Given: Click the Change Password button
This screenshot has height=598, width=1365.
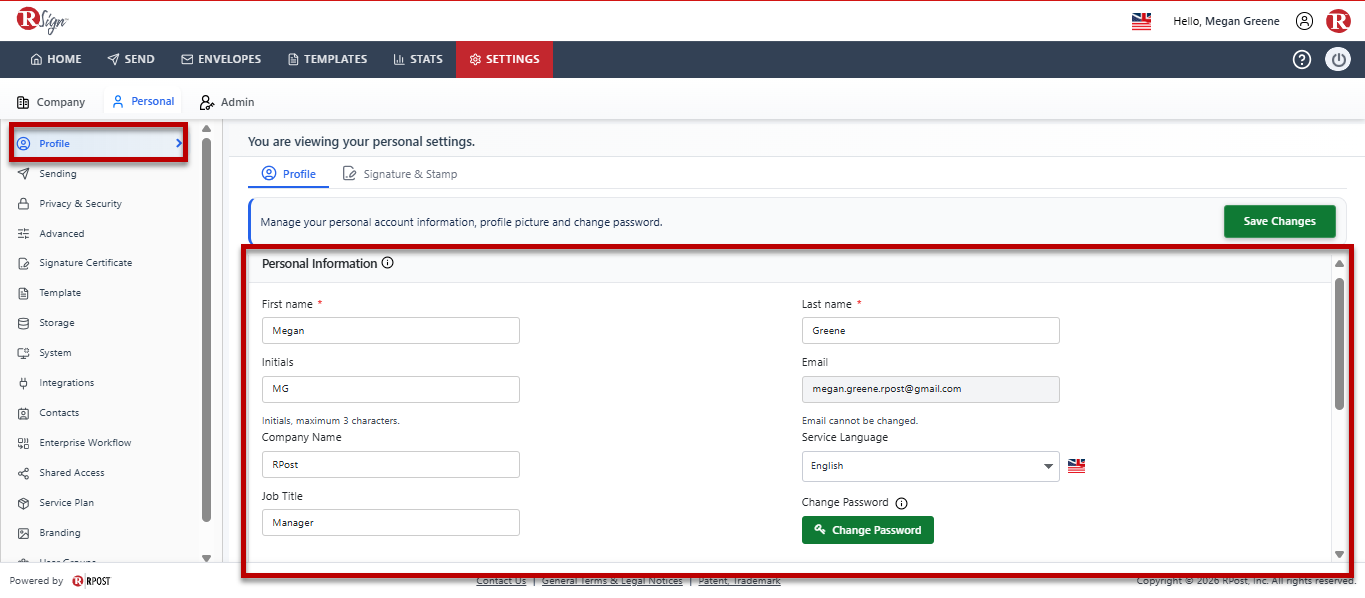Looking at the screenshot, I should 867,530.
